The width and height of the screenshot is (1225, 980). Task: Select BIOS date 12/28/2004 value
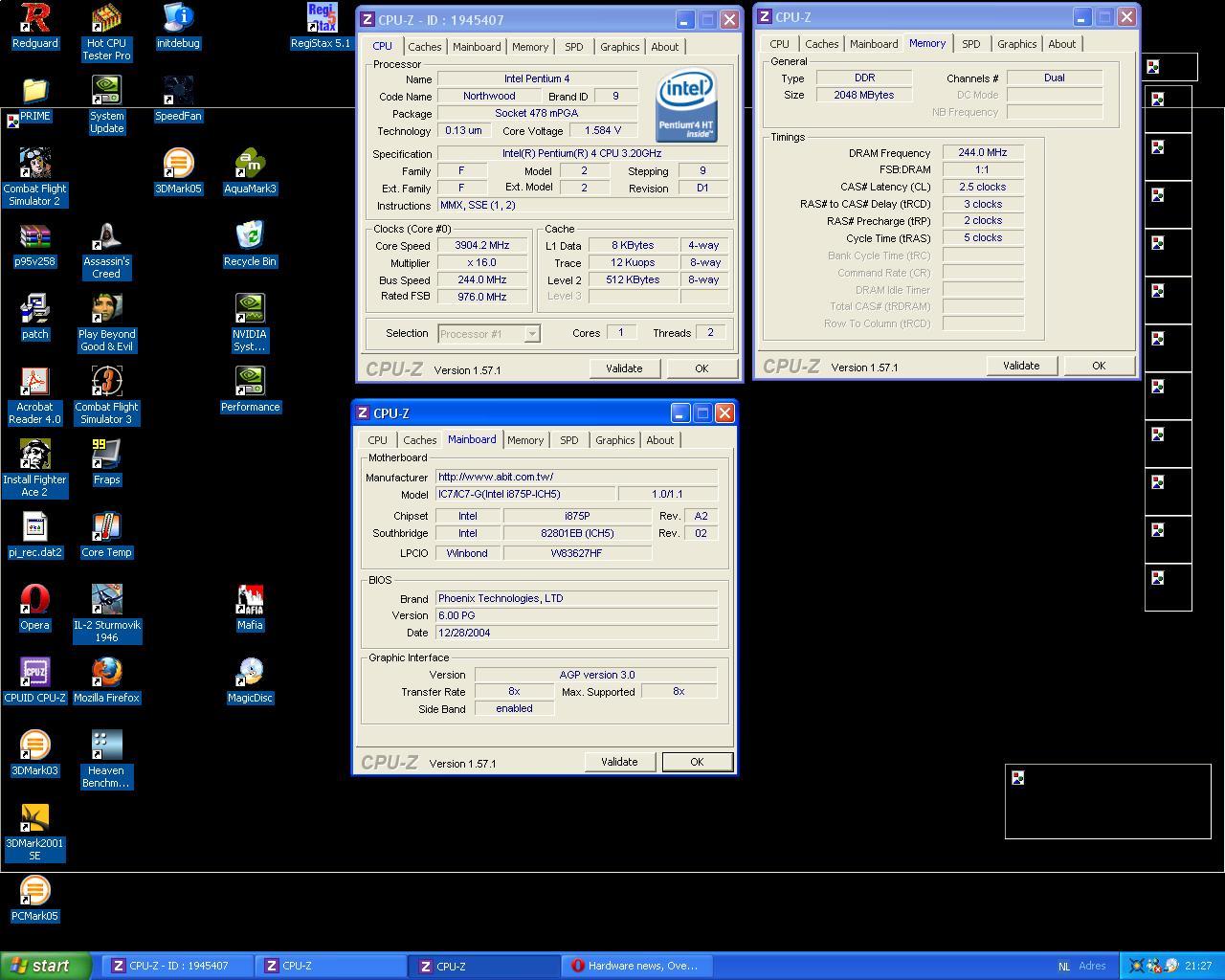click(576, 633)
